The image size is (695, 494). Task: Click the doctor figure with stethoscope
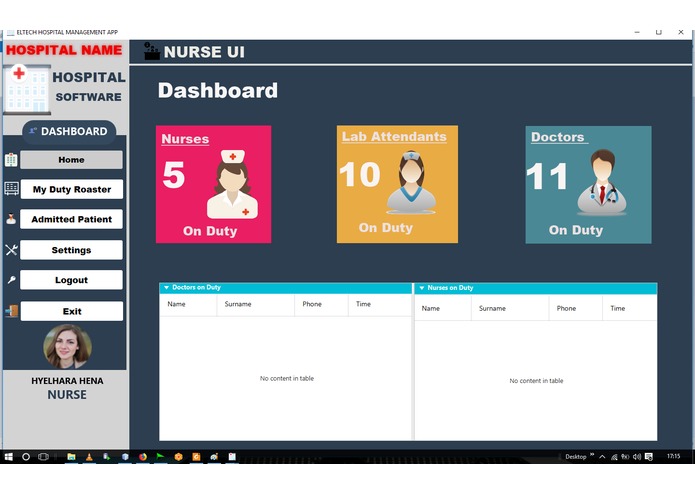[602, 182]
